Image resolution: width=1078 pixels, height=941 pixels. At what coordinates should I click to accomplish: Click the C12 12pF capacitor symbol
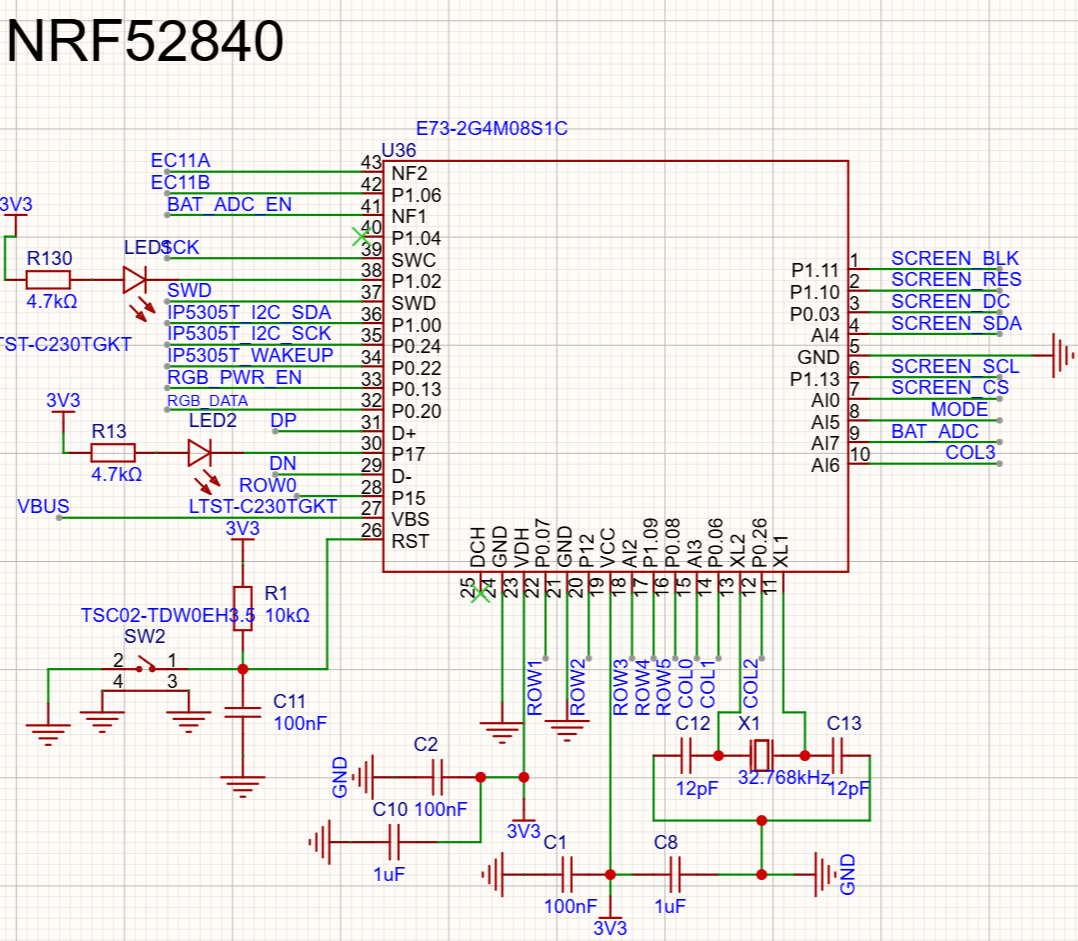pos(685,755)
